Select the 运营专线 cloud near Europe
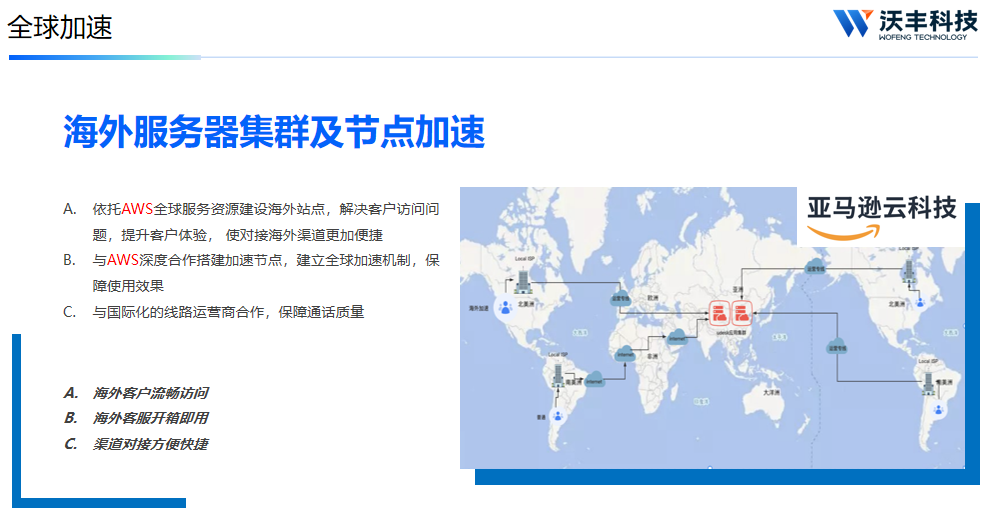Viewport: 990px width, 517px height. (x=619, y=297)
